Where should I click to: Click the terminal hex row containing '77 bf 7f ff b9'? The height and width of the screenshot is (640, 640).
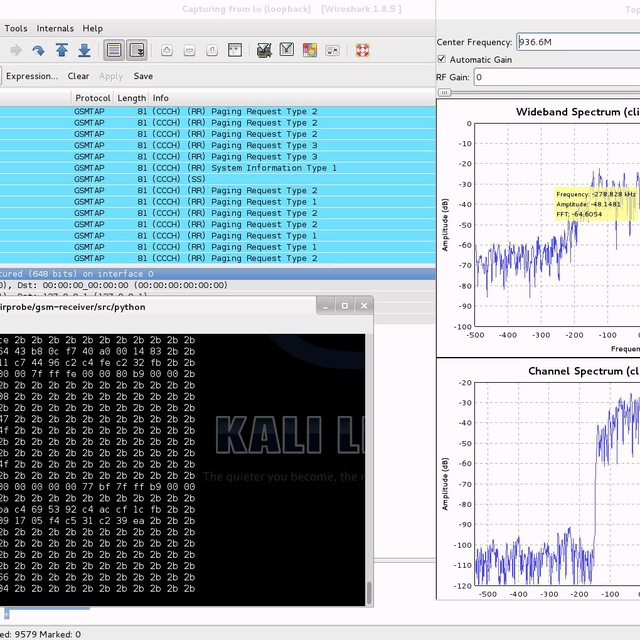[x=97, y=487]
